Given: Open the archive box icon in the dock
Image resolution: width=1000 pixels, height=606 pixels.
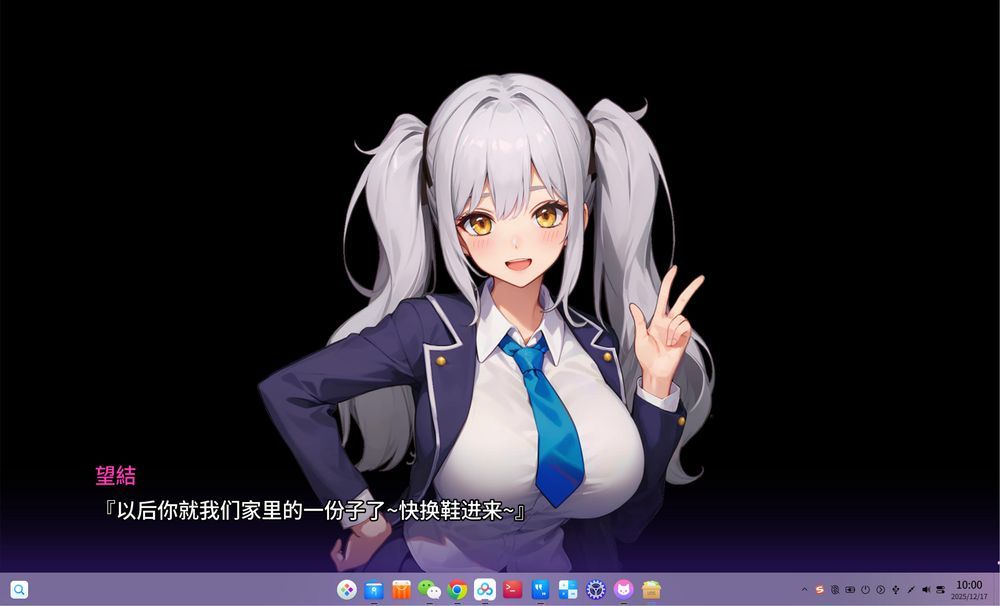Looking at the screenshot, I should [x=652, y=590].
